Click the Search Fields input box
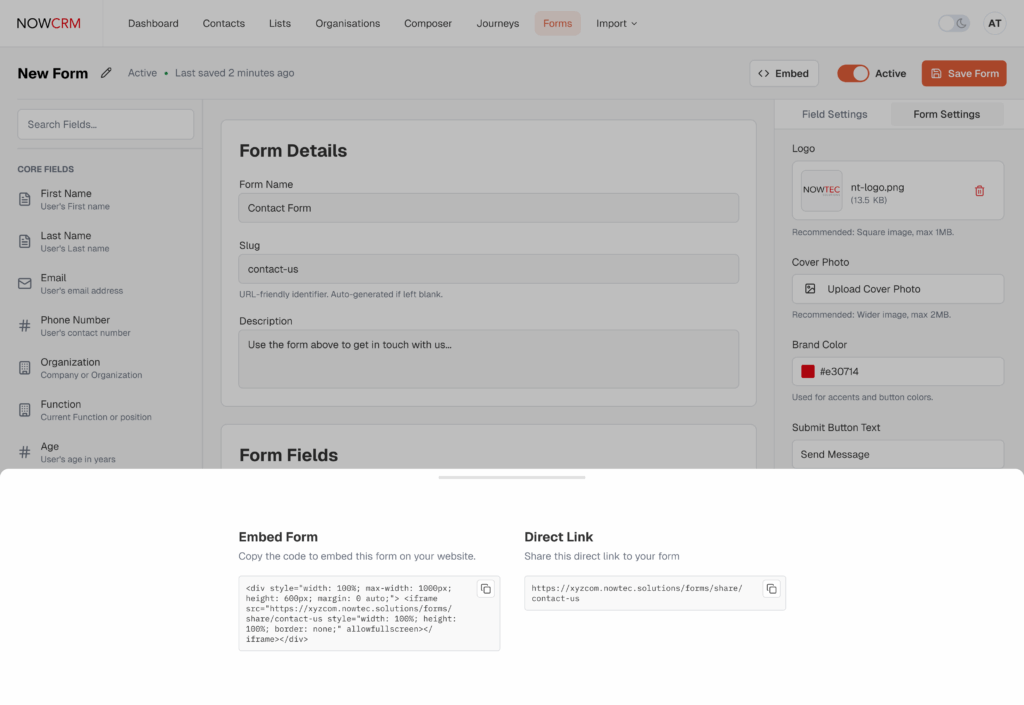The width and height of the screenshot is (1024, 705). [x=105, y=124]
